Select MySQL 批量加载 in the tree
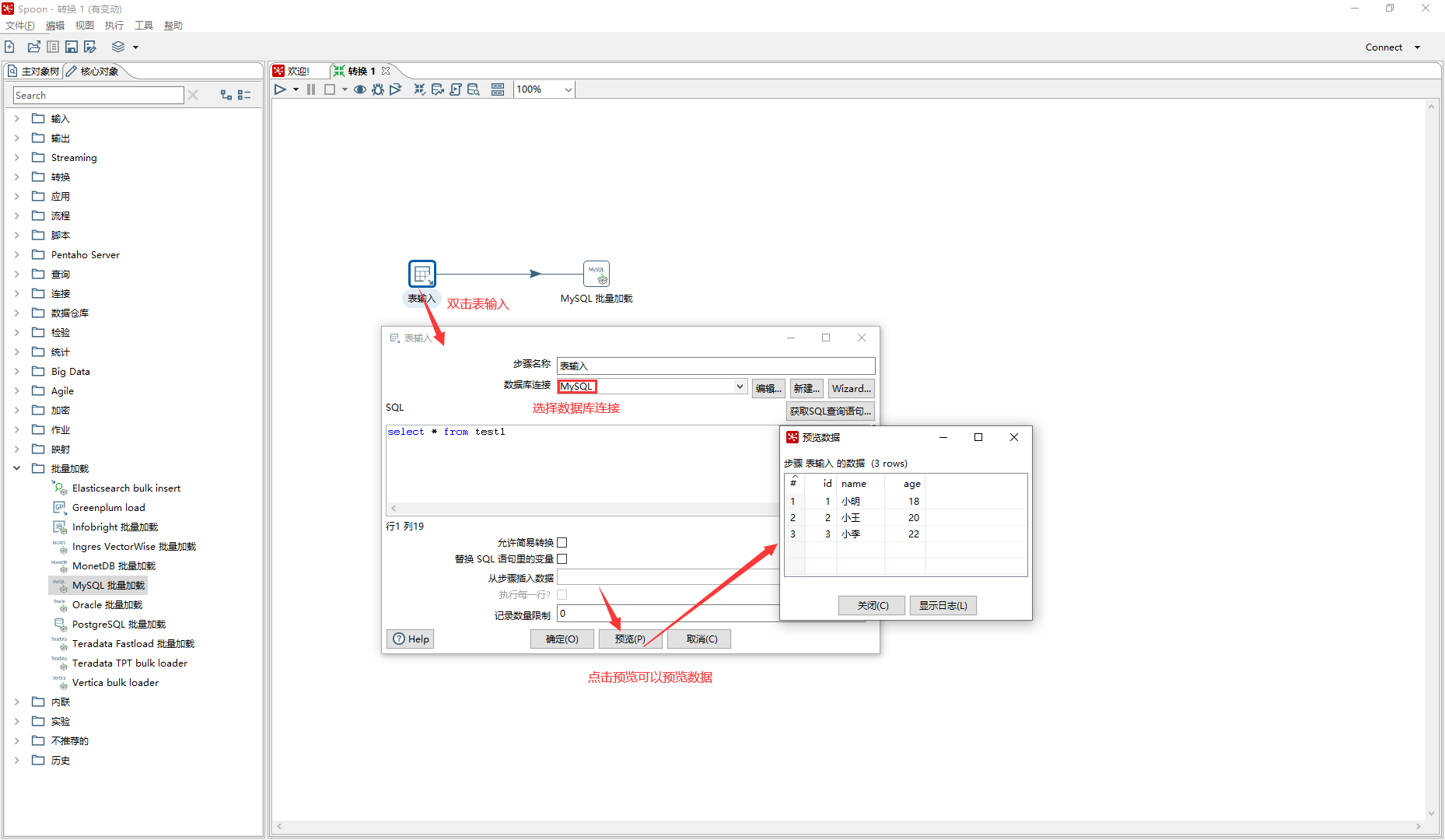Viewport: 1445px width, 840px height. tap(108, 586)
